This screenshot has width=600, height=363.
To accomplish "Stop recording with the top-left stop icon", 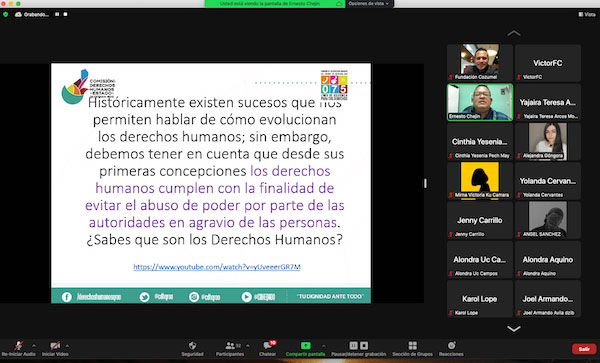I will [65, 14].
